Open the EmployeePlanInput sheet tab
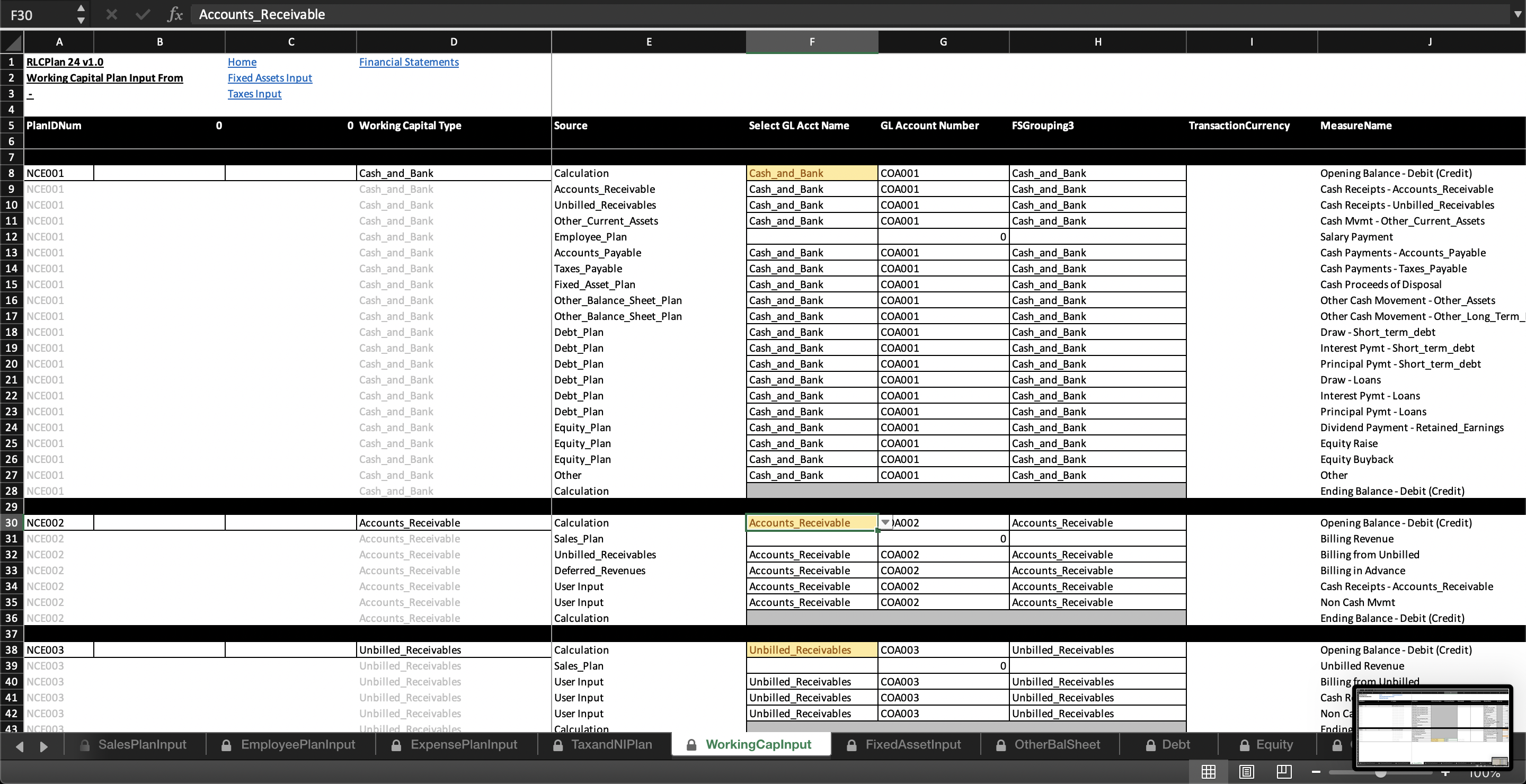The image size is (1526, 784). (290, 744)
